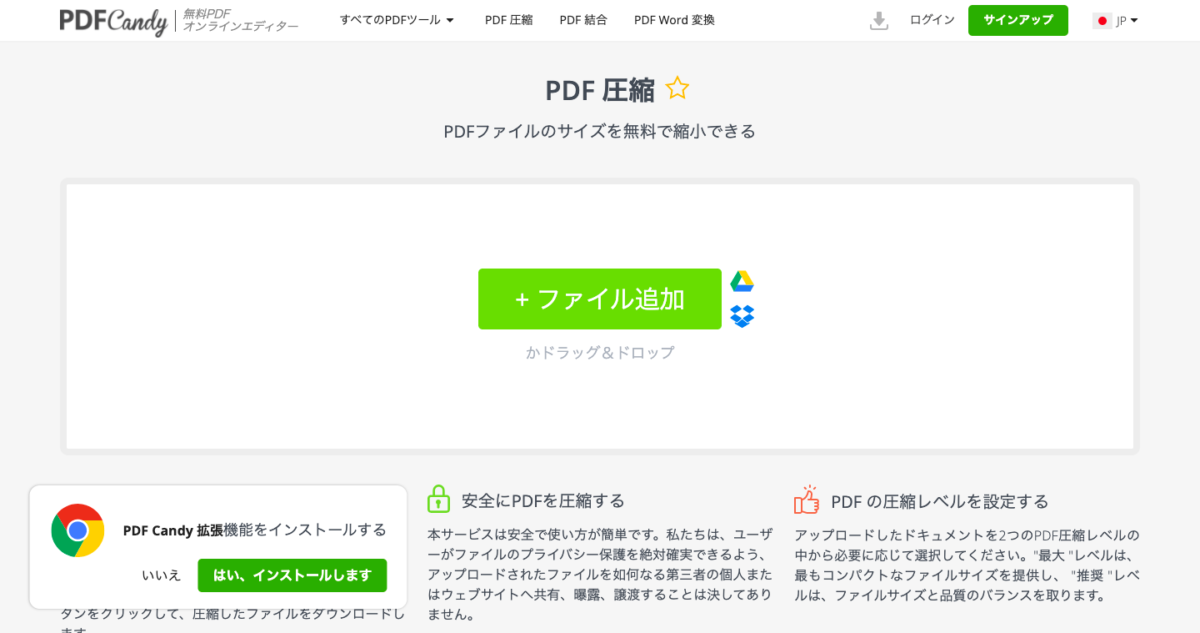Click the download icon in header
Screen dimensions: 1200x633
pos(879,21)
